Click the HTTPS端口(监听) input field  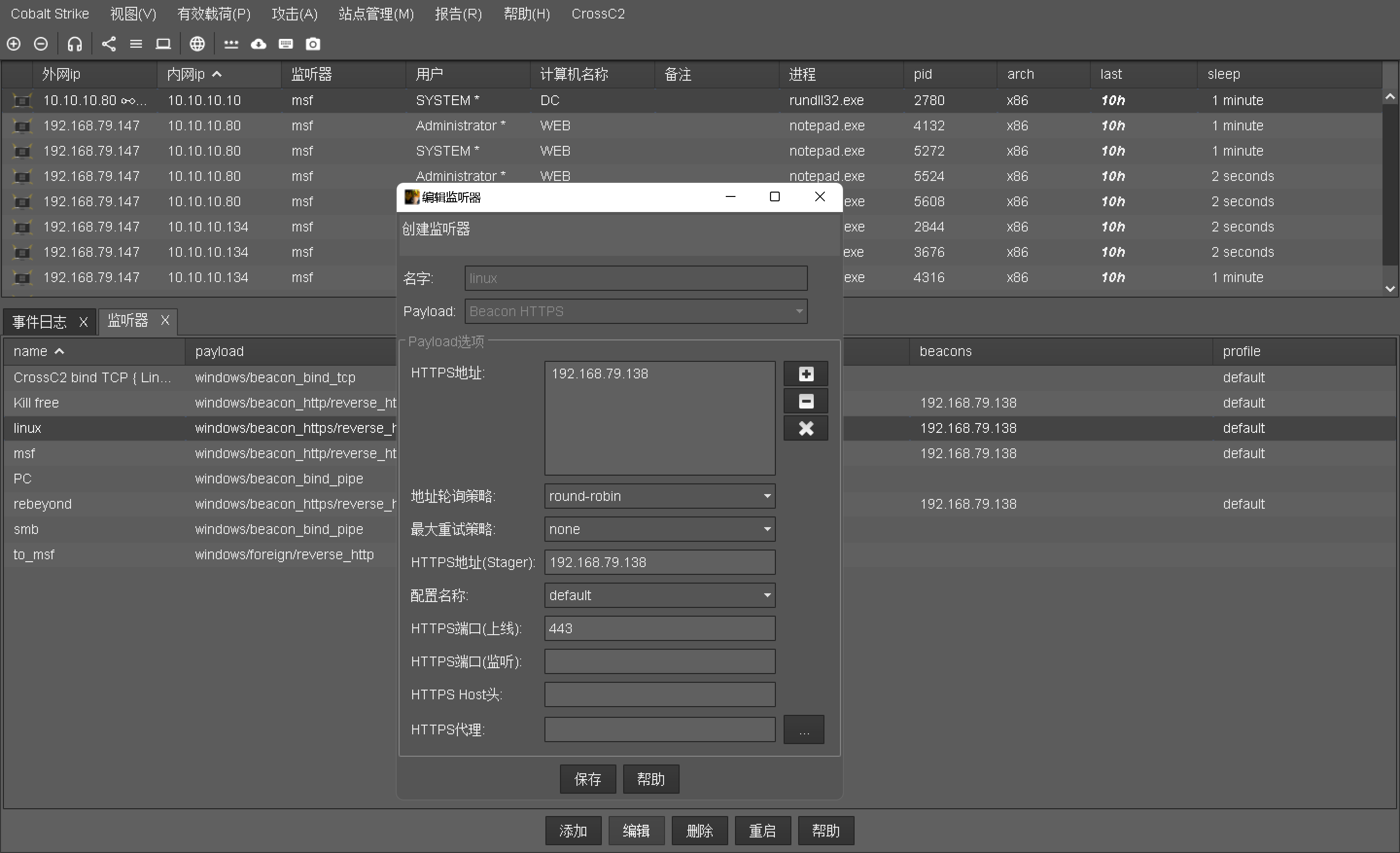[659, 661]
